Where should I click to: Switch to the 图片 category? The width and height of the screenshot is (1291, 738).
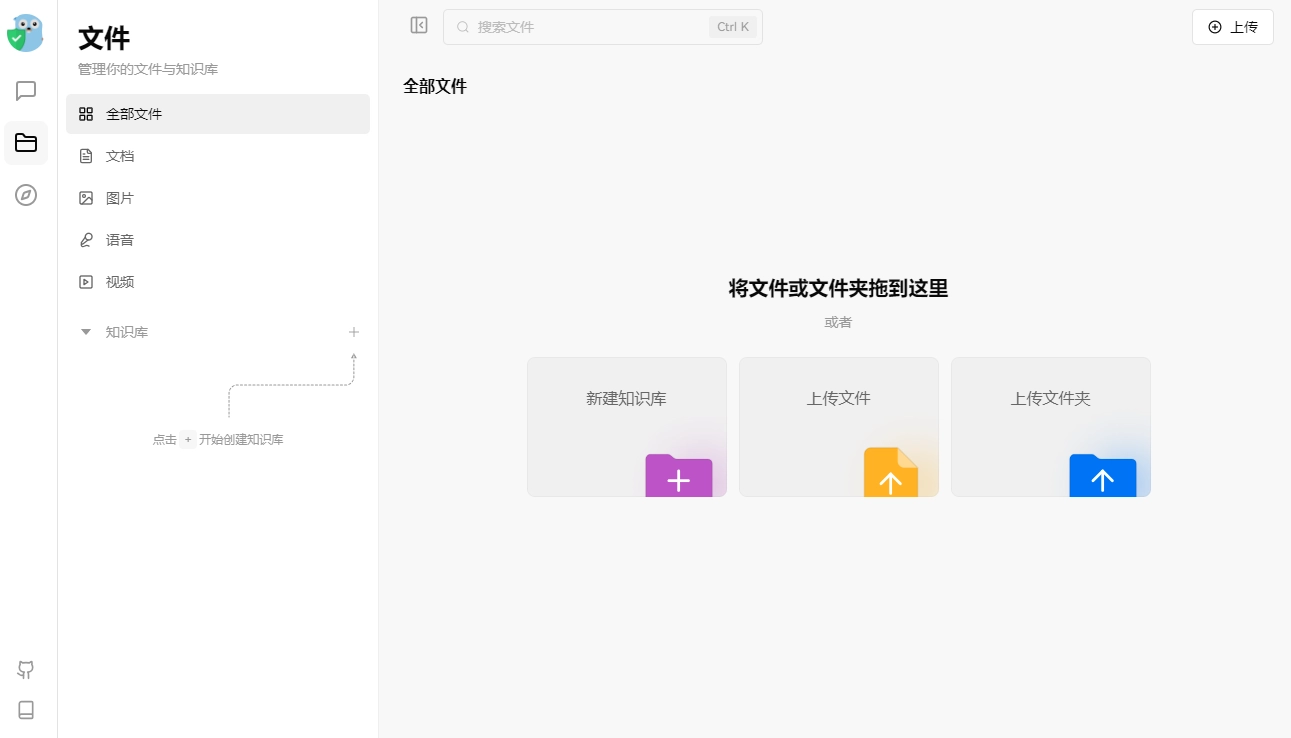pos(120,198)
